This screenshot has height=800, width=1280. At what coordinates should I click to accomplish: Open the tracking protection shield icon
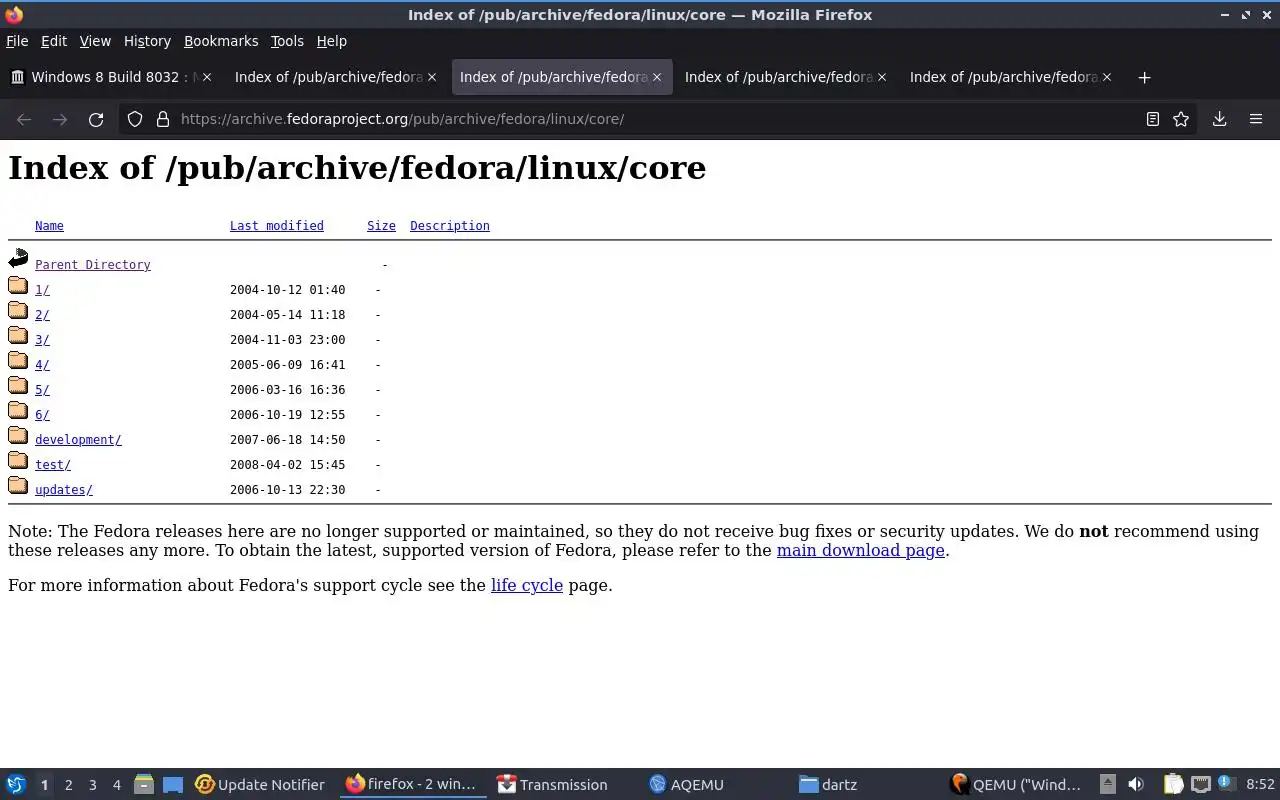click(x=135, y=119)
